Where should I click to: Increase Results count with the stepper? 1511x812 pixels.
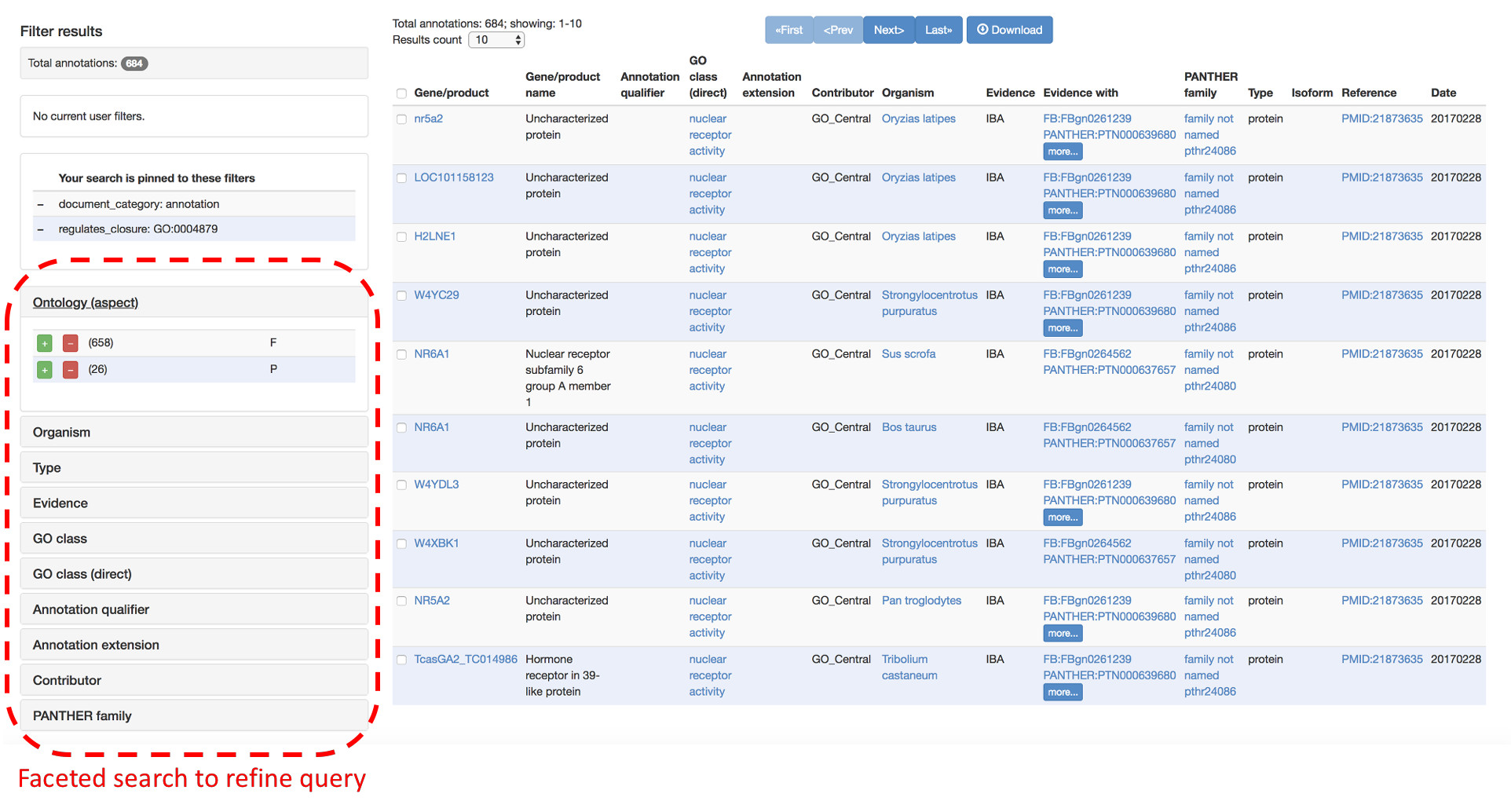pos(518,35)
